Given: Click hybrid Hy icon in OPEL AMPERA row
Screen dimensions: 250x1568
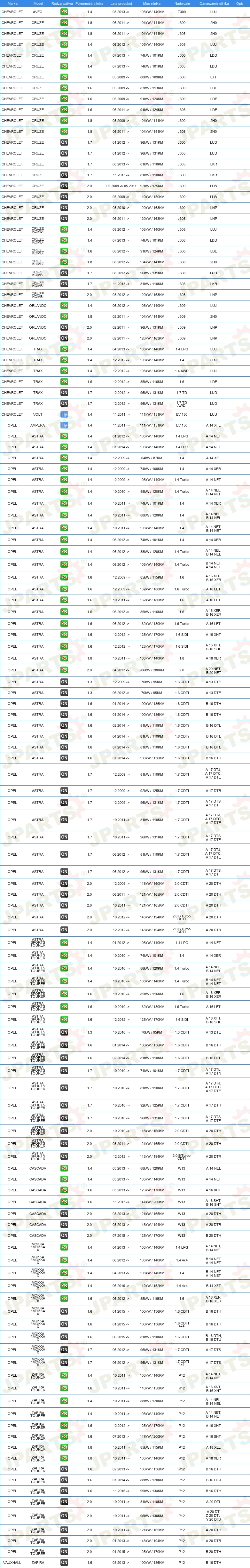Looking at the screenshot, I should pos(64,426).
